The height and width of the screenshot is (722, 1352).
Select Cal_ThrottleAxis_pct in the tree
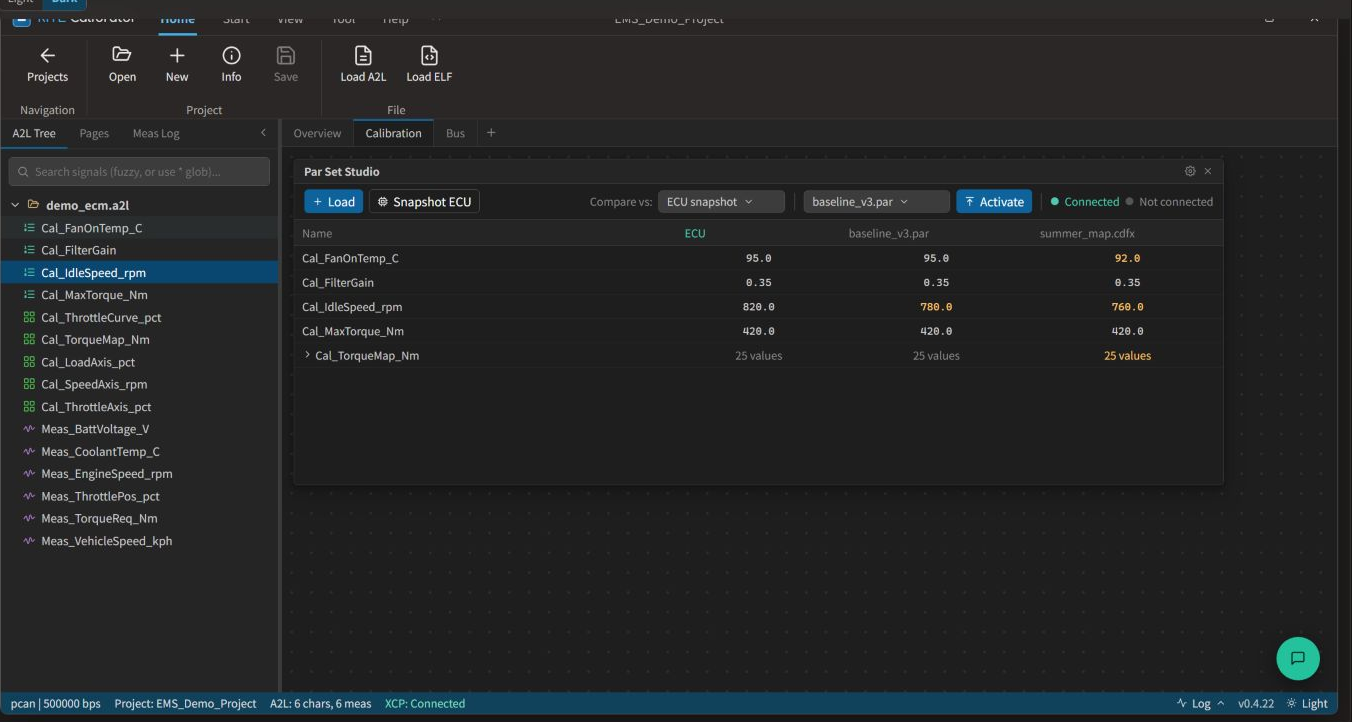[139, 407]
